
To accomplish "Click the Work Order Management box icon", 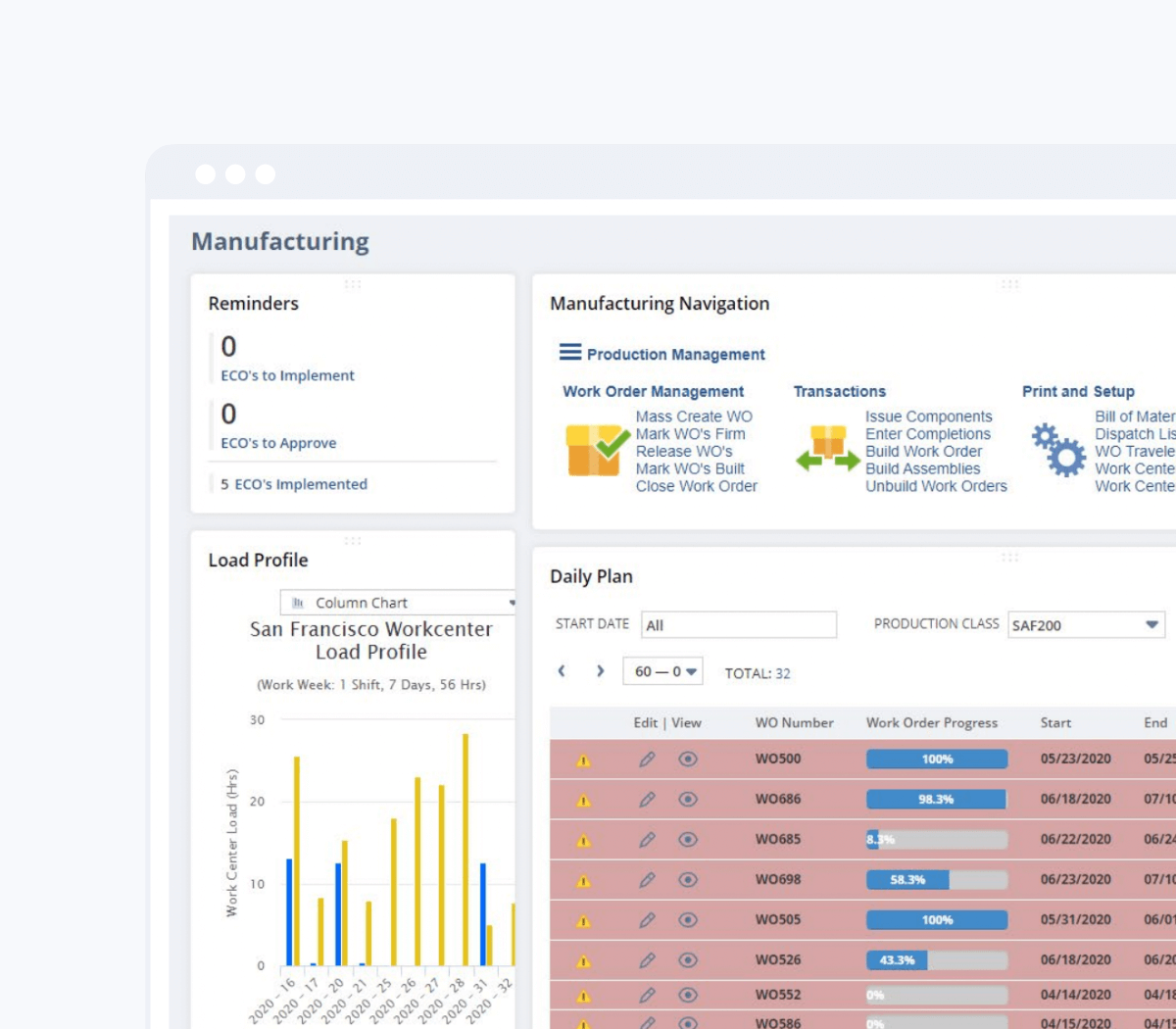I will [x=598, y=450].
